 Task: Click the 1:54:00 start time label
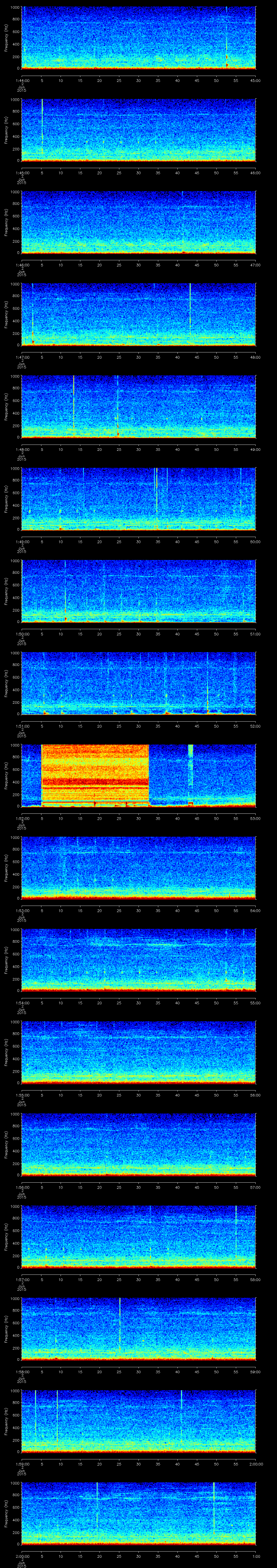click(x=22, y=1003)
